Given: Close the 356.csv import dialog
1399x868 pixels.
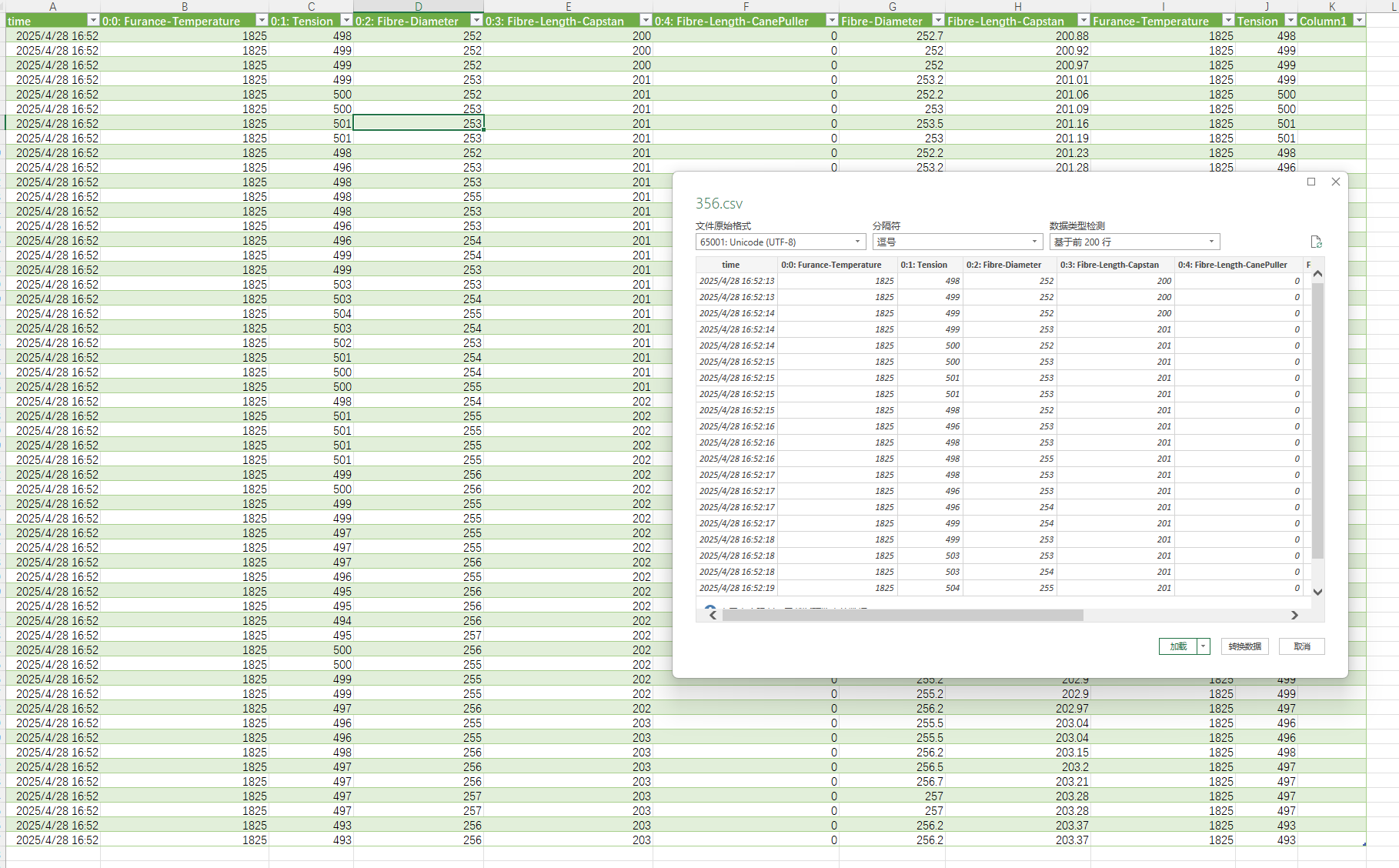Looking at the screenshot, I should (x=1336, y=182).
